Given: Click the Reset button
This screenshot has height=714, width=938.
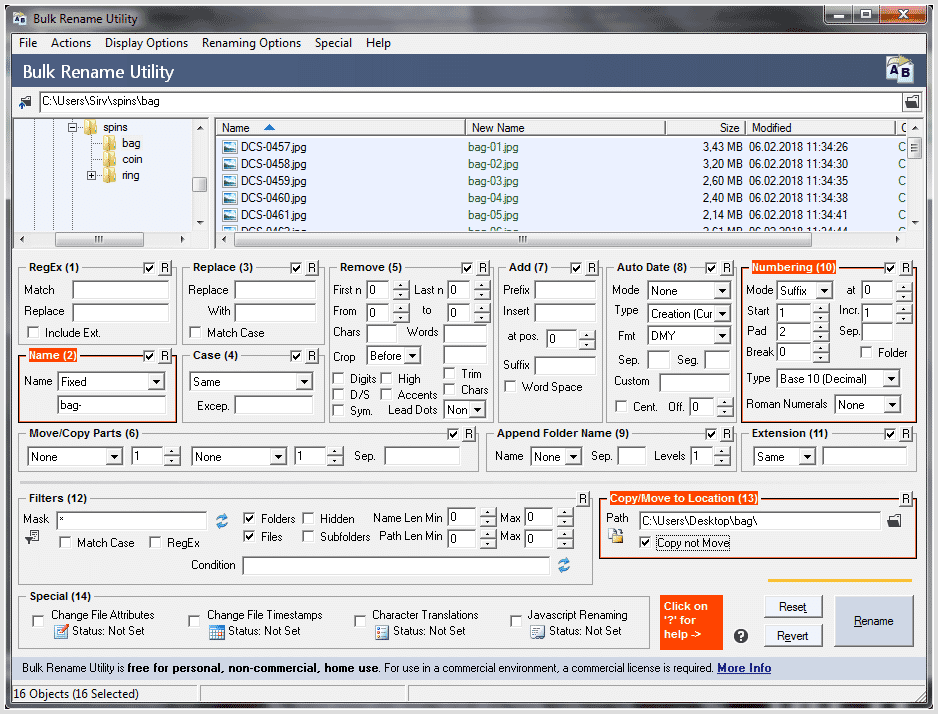Looking at the screenshot, I should (x=793, y=607).
